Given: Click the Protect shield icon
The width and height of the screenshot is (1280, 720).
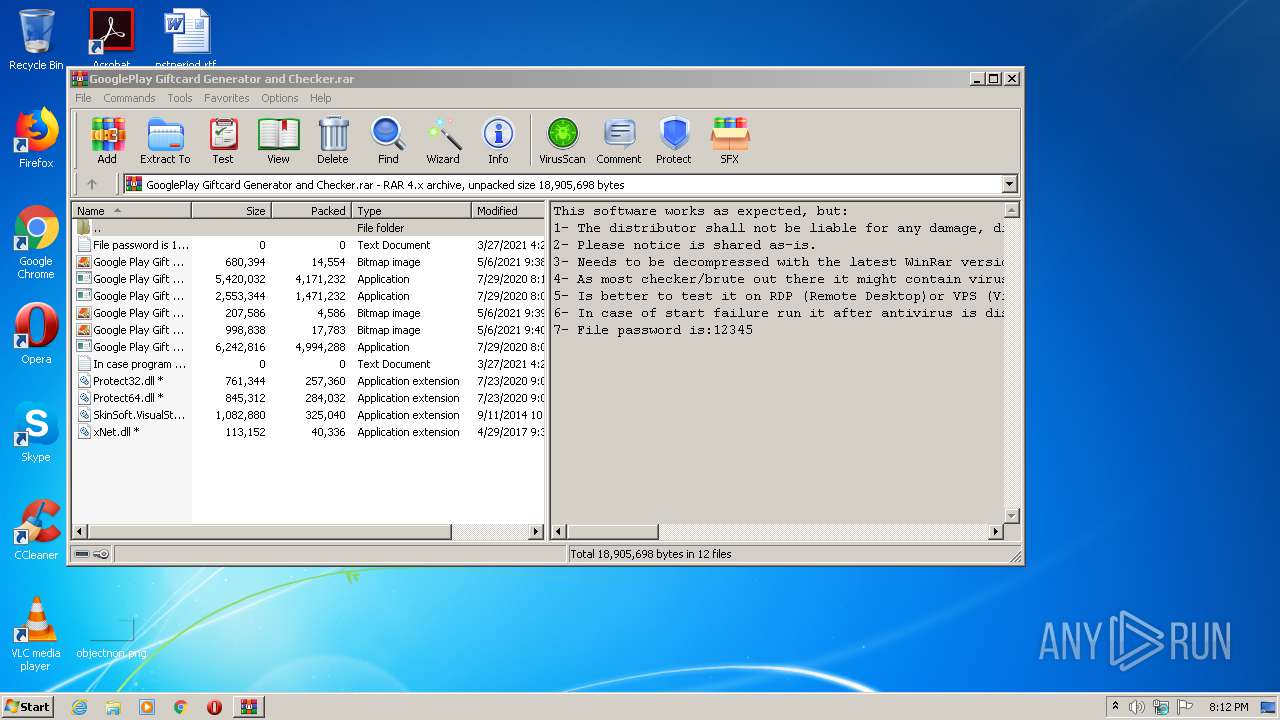Looking at the screenshot, I should tap(674, 140).
